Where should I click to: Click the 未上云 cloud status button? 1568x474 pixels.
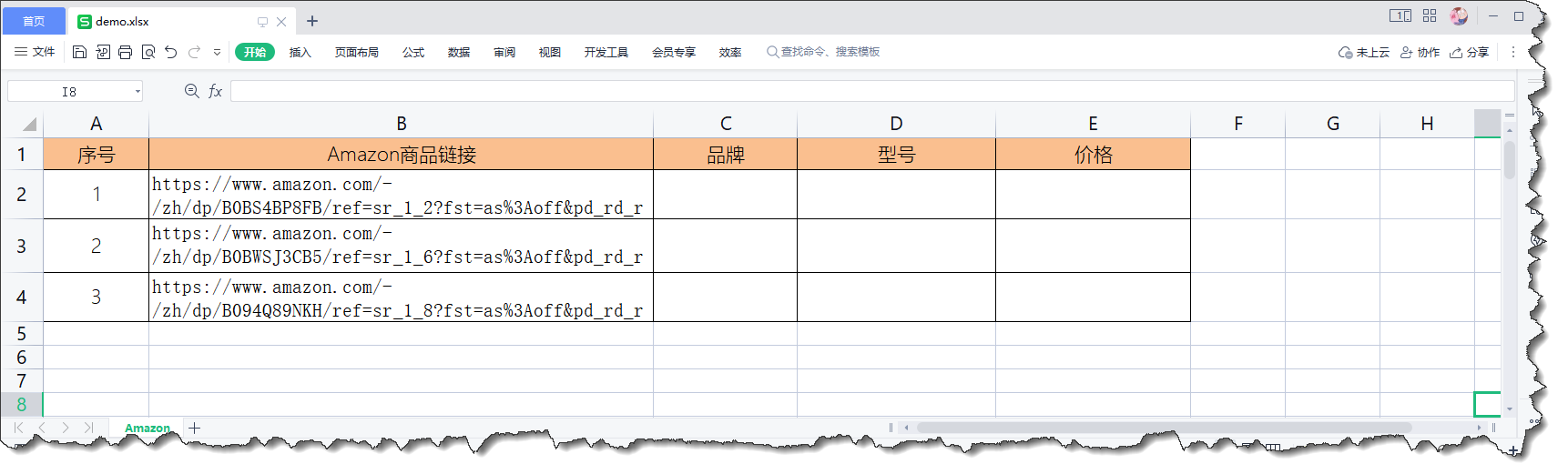pyautogui.click(x=1364, y=52)
